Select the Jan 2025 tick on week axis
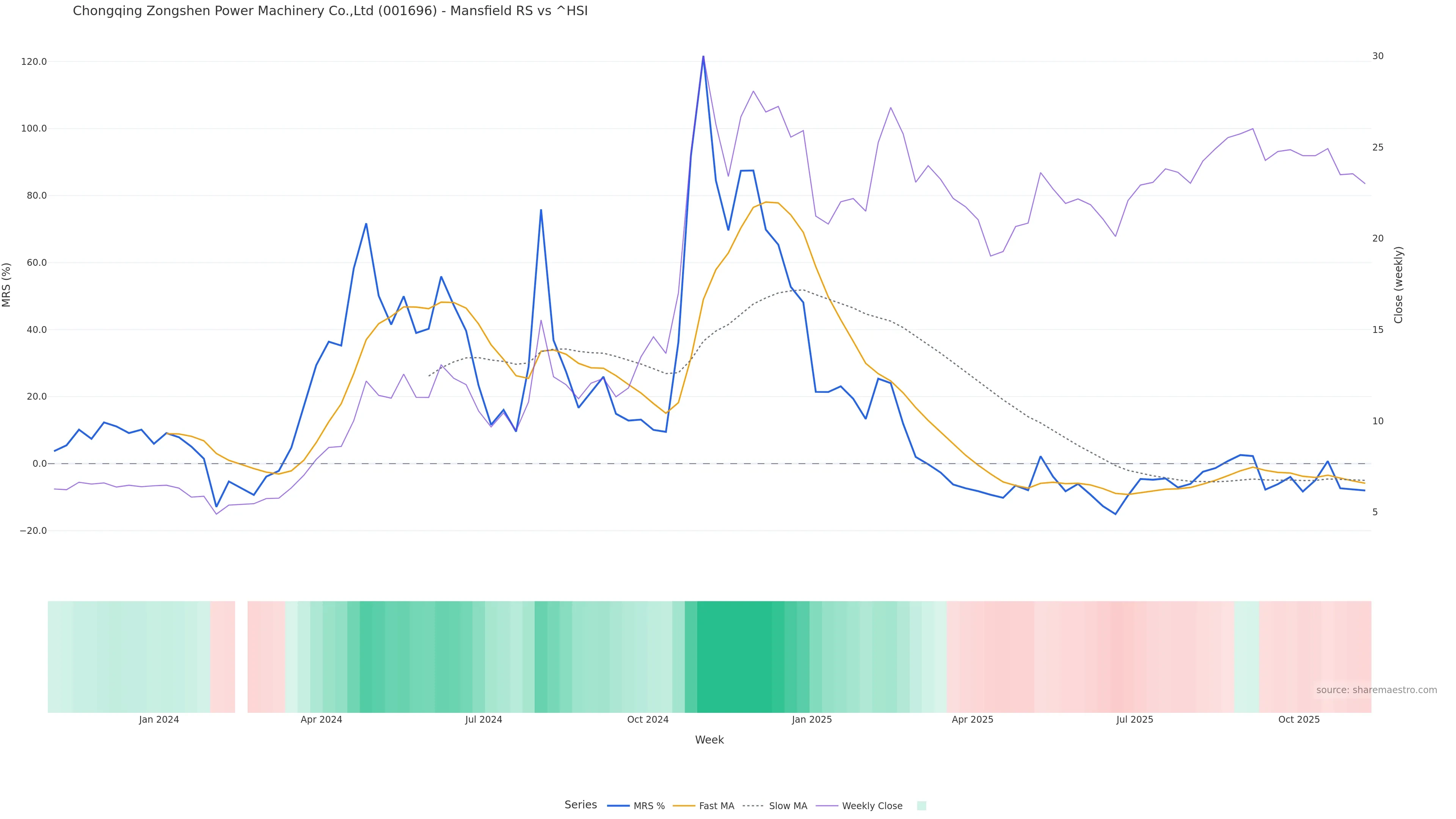Screen dimensions: 1456x819 tap(812, 720)
